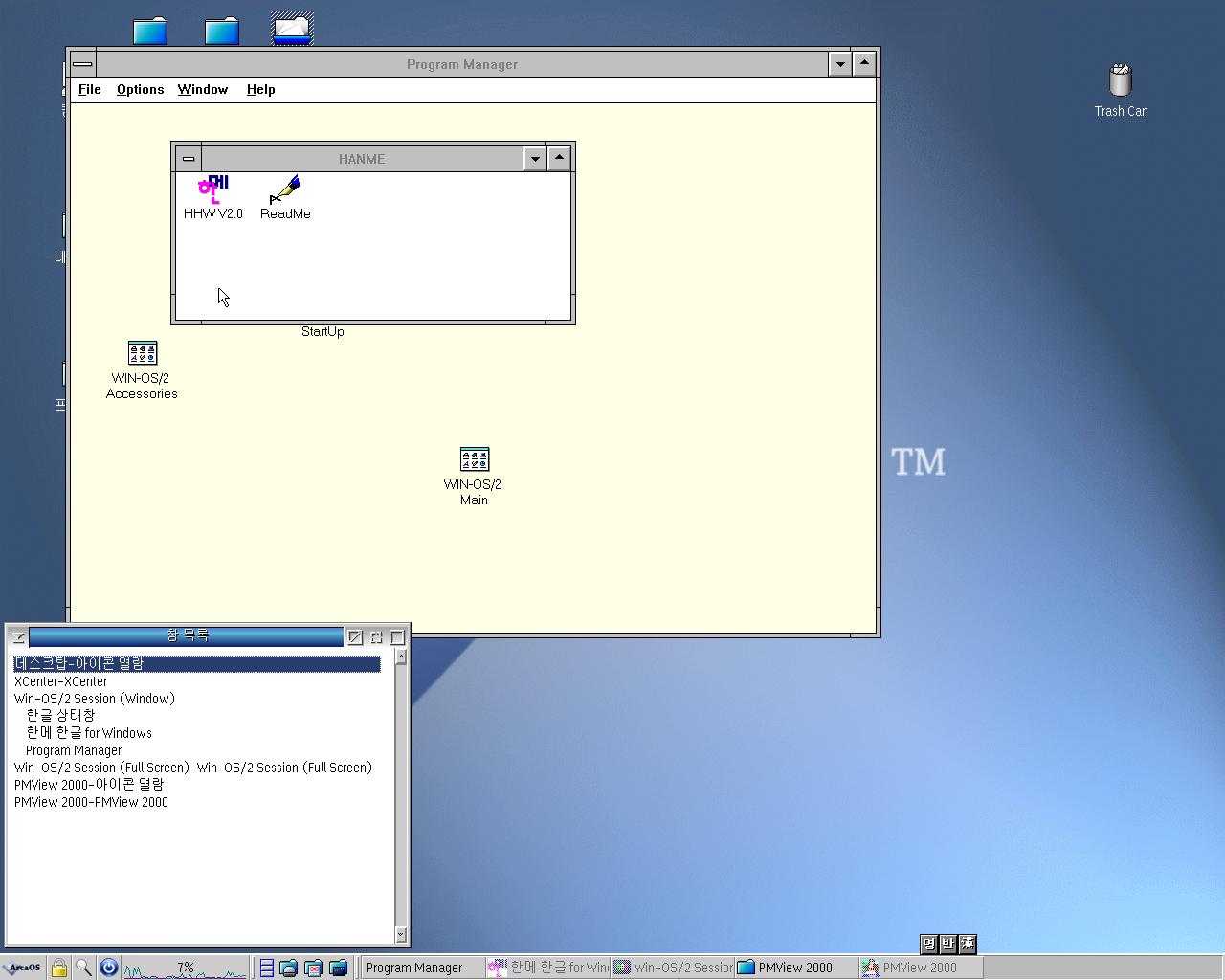Switch to Program Manager from the taskbar
The width and height of the screenshot is (1225, 980).
click(x=422, y=968)
